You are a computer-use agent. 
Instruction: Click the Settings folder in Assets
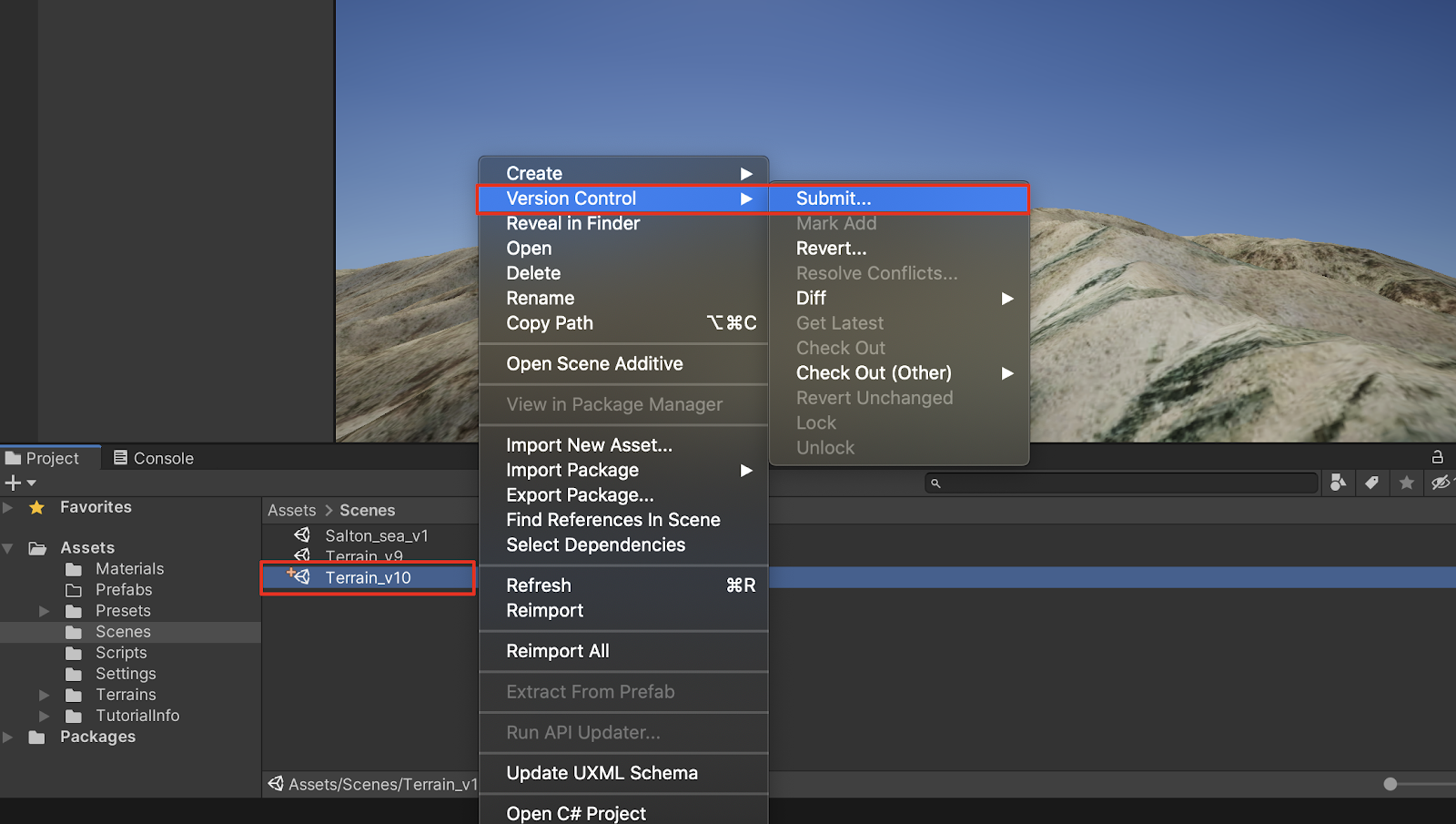point(126,674)
